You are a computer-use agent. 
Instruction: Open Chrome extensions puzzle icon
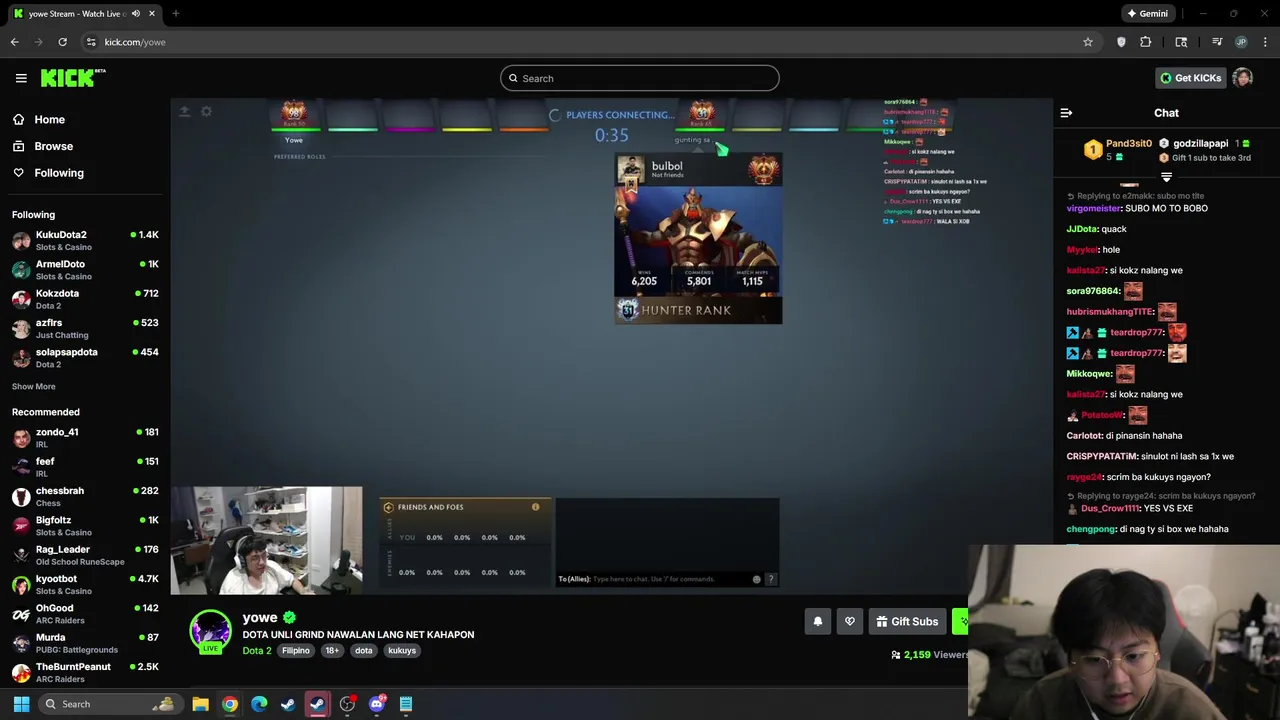coord(1146,42)
